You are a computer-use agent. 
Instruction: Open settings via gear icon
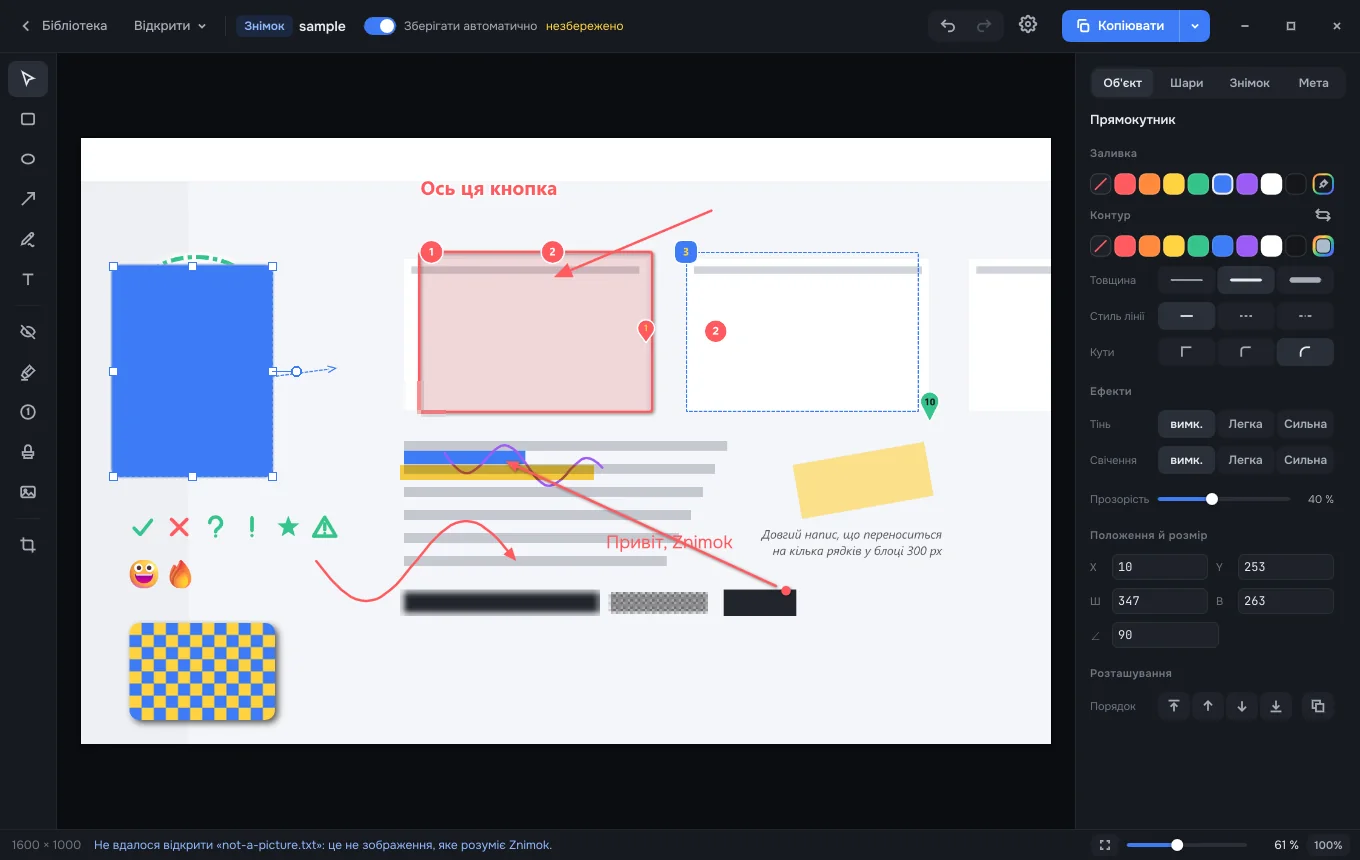click(x=1028, y=25)
